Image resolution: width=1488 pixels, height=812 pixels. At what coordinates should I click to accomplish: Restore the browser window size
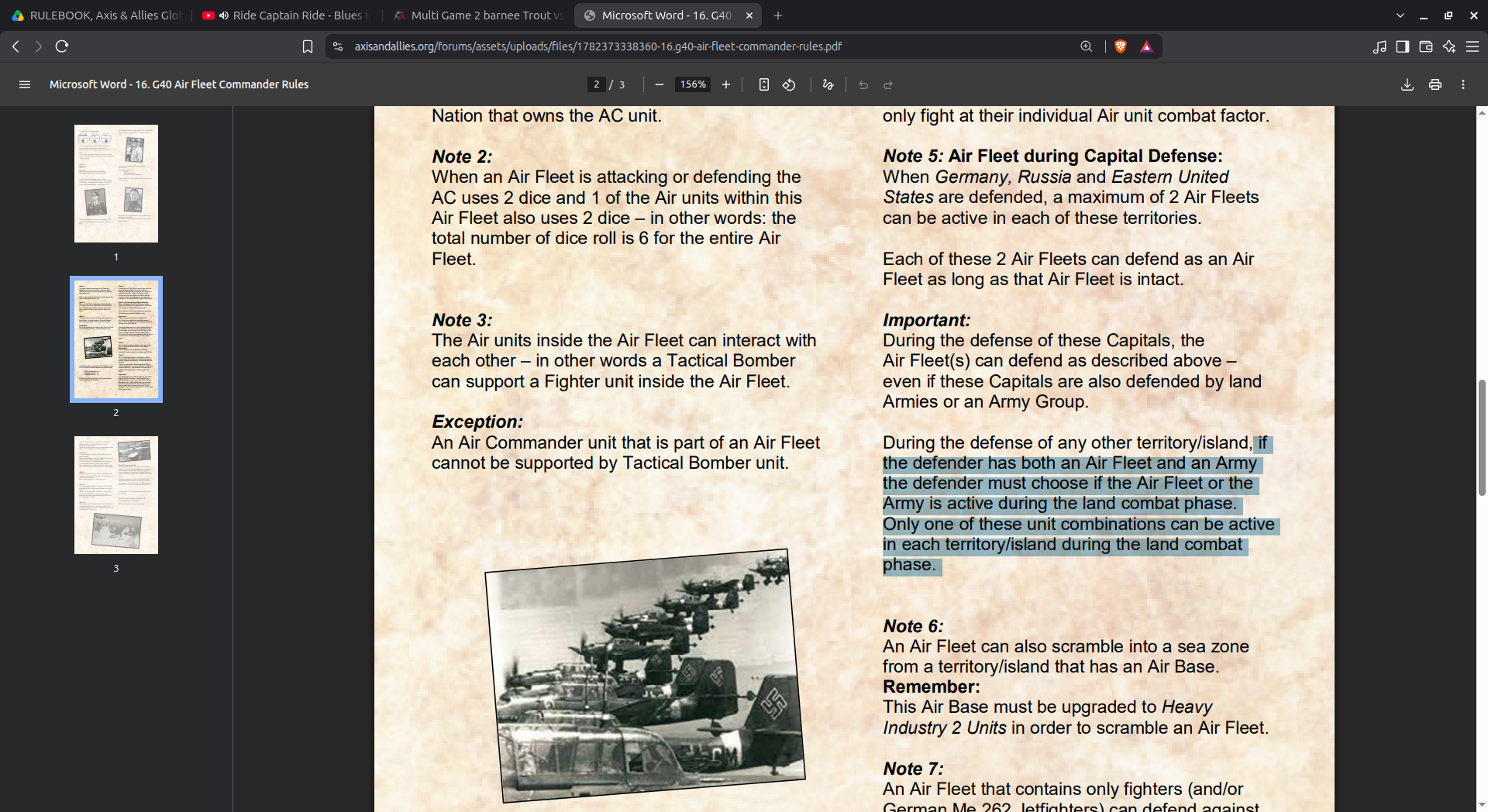click(1448, 15)
